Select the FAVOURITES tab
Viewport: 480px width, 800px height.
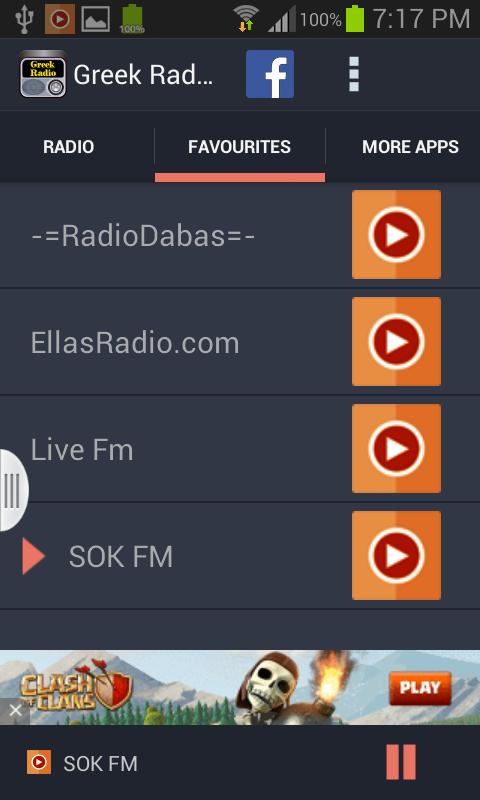coord(239,147)
